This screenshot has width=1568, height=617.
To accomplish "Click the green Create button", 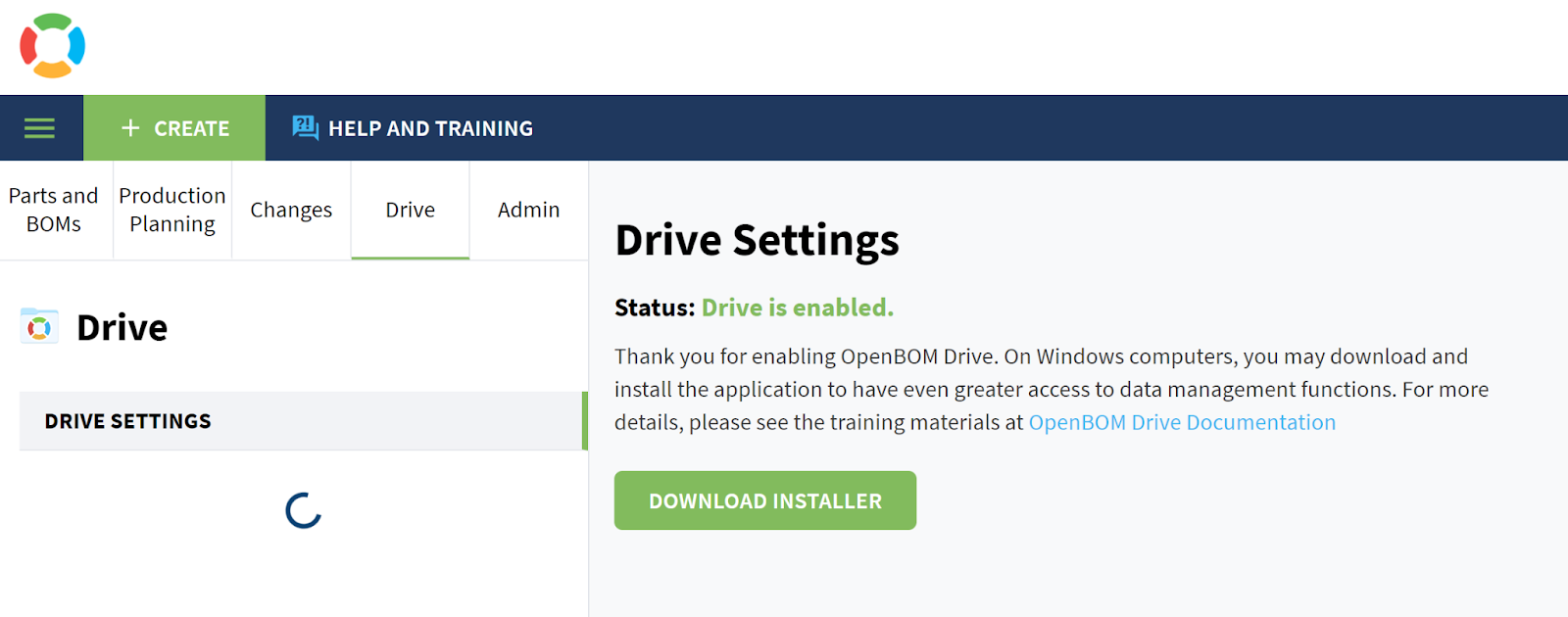I will tap(174, 128).
